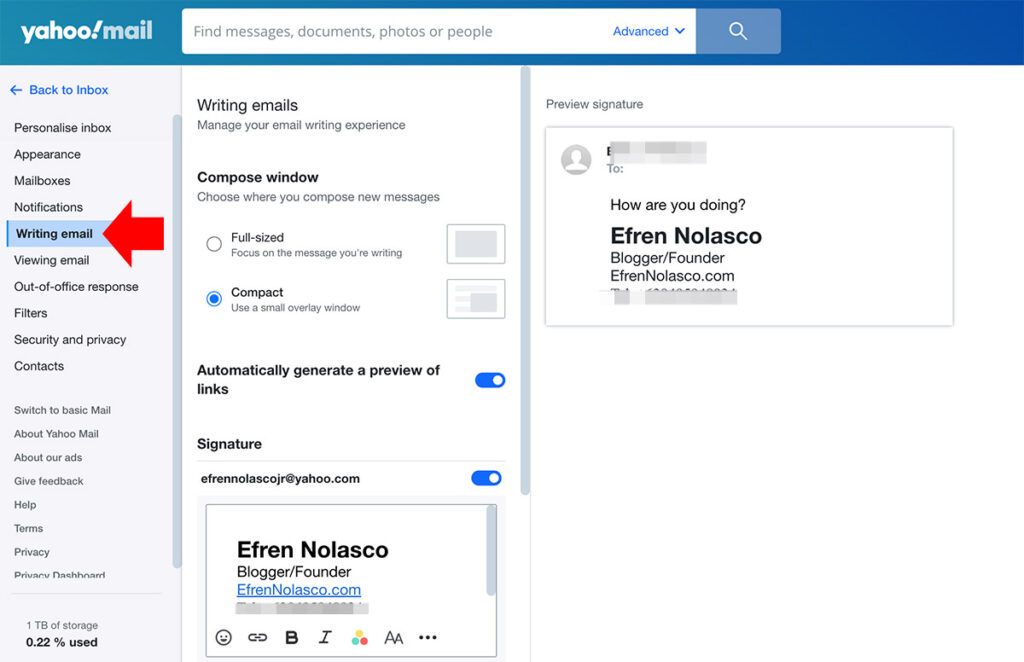This screenshot has width=1024, height=662.
Task: Open more formatting options in signature editor
Action: 428,637
